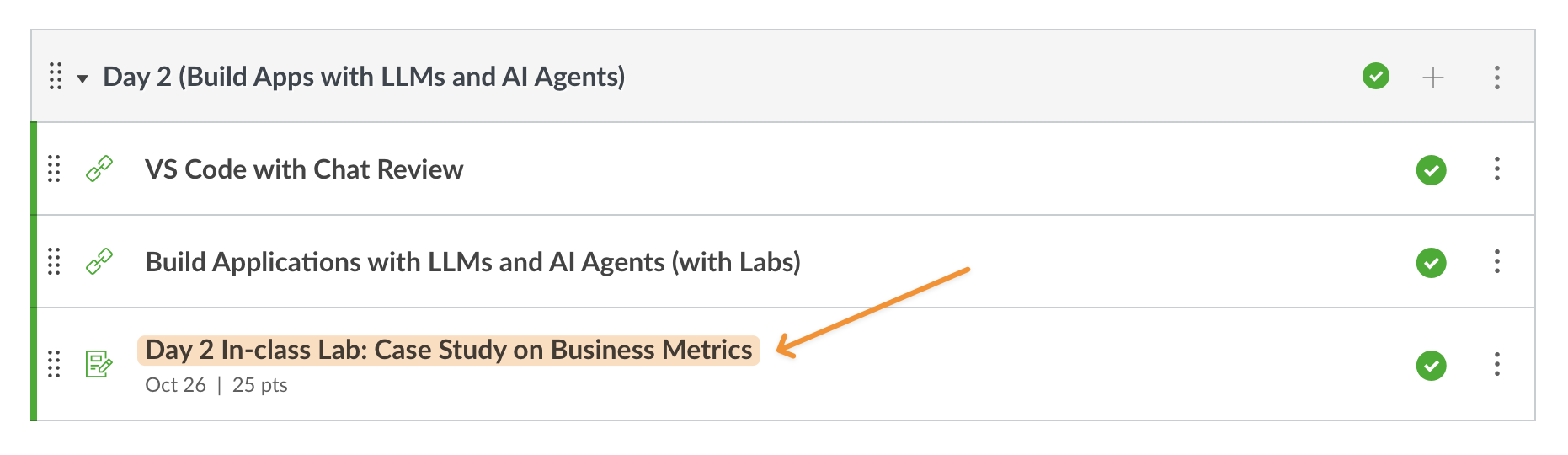
Task: Open options menu for Day 2 module
Action: pyautogui.click(x=1496, y=78)
